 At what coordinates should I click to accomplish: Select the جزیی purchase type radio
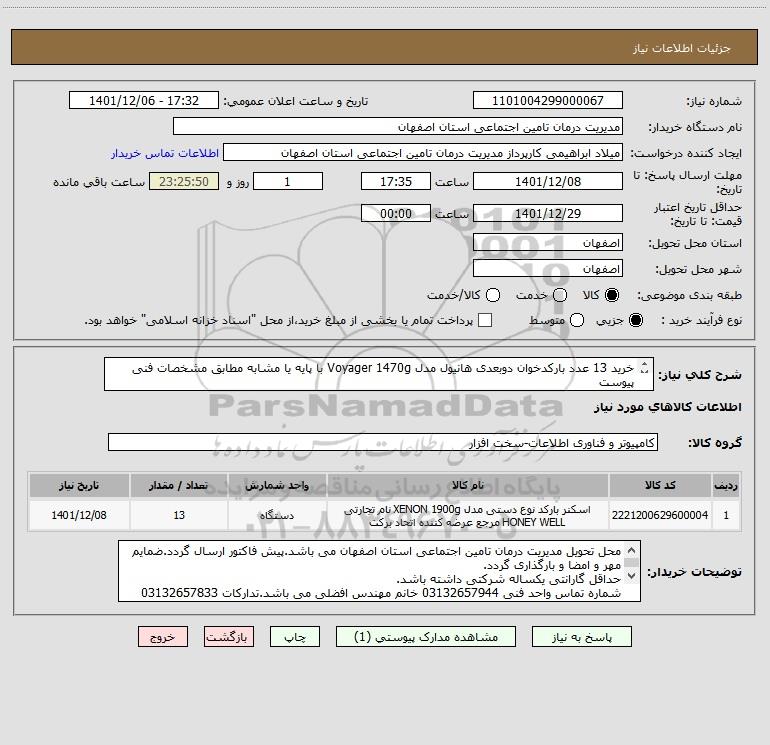click(x=635, y=320)
